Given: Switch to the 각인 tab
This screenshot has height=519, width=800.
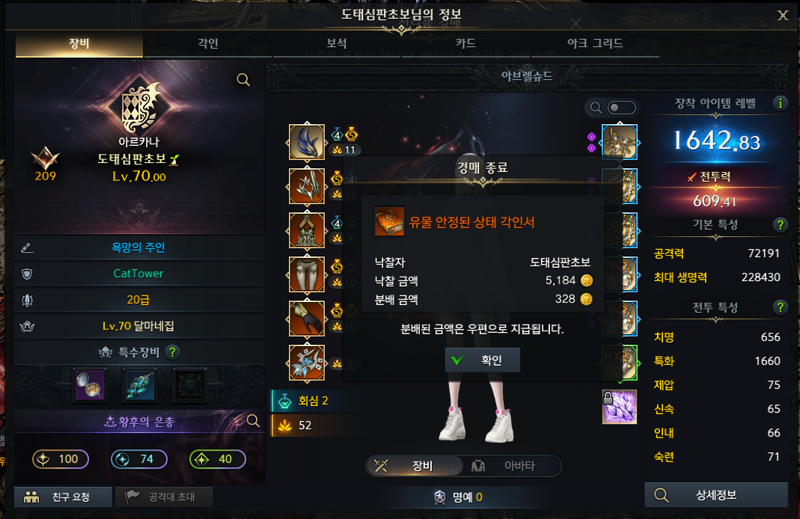Looking at the screenshot, I should point(208,44).
